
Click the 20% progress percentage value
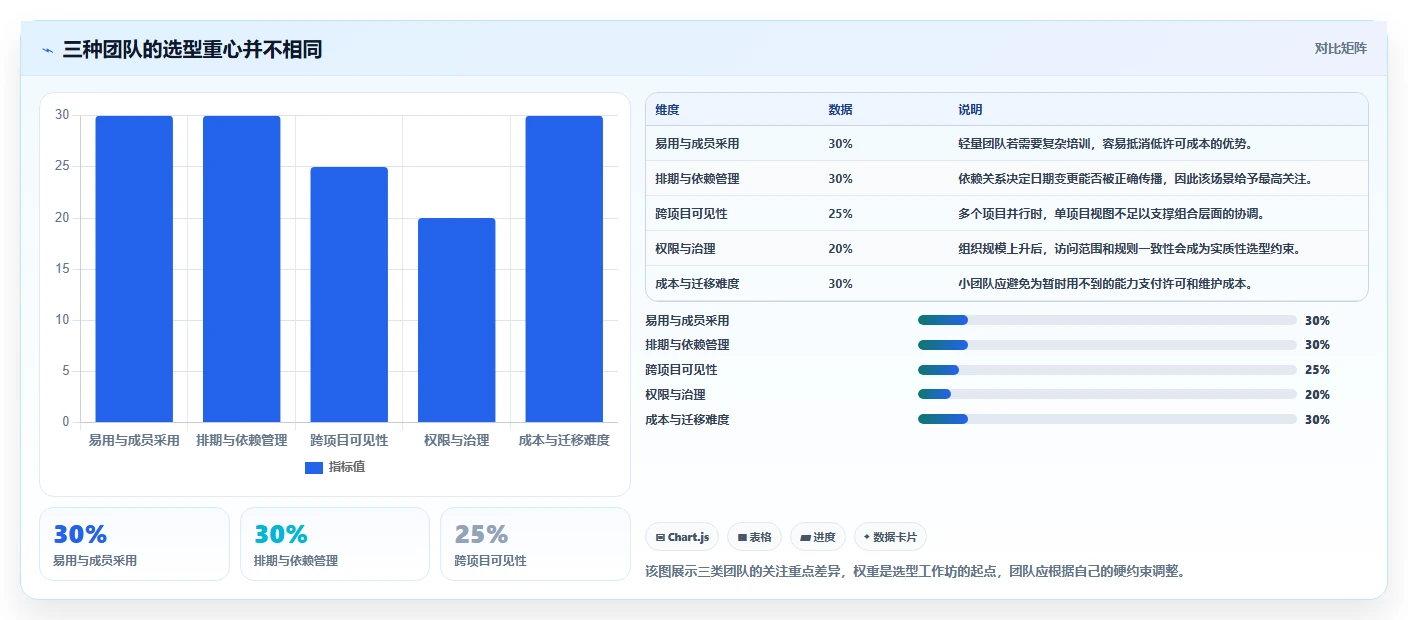1317,395
